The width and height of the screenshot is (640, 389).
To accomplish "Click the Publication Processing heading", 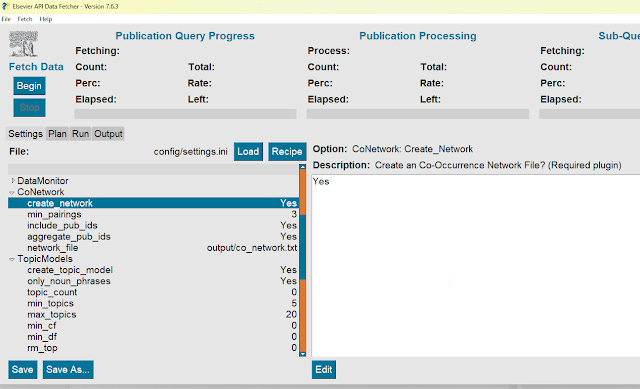I will pos(418,36).
